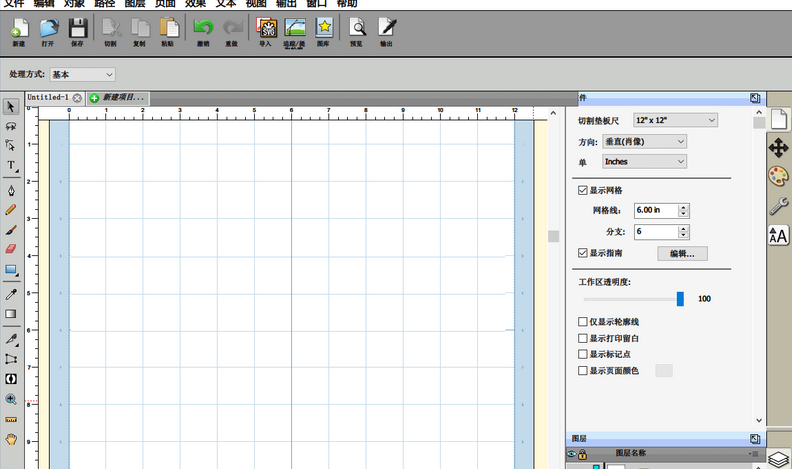
Task: Click the 导入 (Import) SVG icon
Action: (266, 28)
